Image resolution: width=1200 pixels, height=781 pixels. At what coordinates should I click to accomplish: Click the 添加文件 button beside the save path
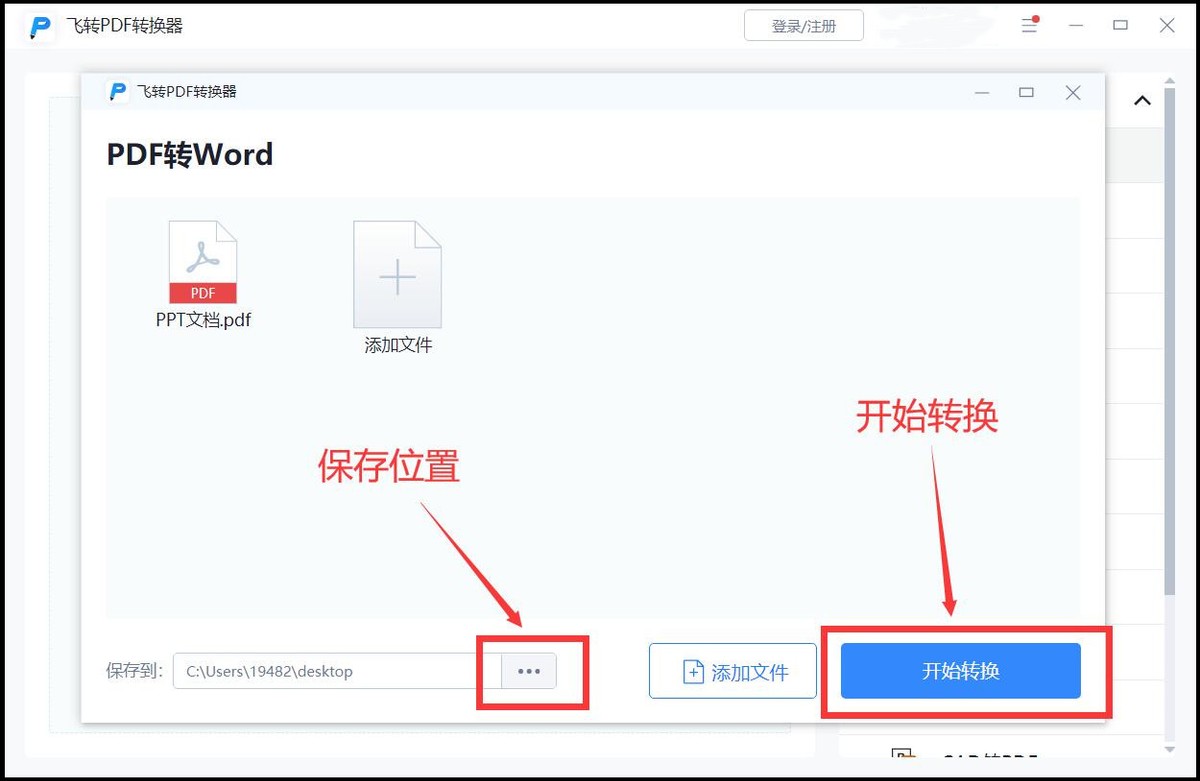pyautogui.click(x=733, y=671)
